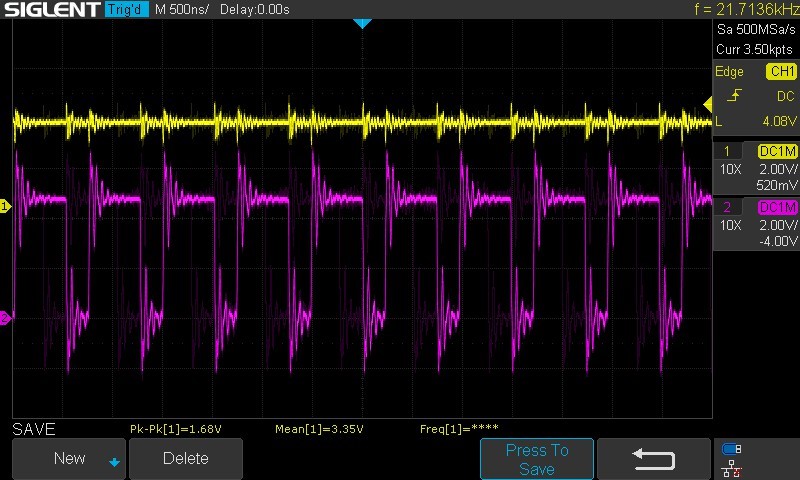The height and width of the screenshot is (480, 800).
Task: Select the channel 2 DC1M coupling badge
Action: point(777,207)
